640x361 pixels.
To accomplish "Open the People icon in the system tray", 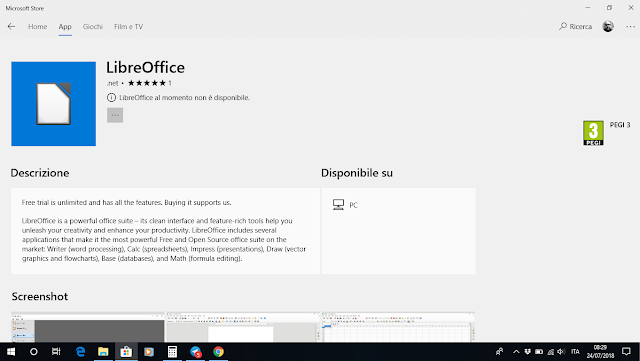I will (499, 352).
